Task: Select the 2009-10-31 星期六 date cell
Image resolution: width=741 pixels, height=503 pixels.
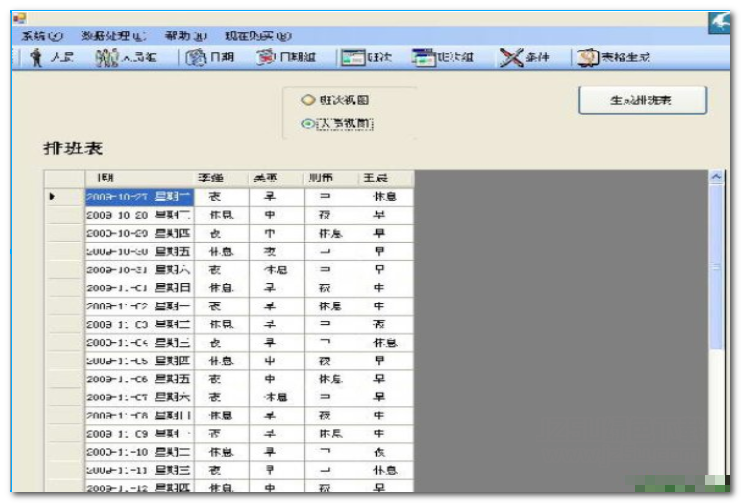Action: (139, 270)
